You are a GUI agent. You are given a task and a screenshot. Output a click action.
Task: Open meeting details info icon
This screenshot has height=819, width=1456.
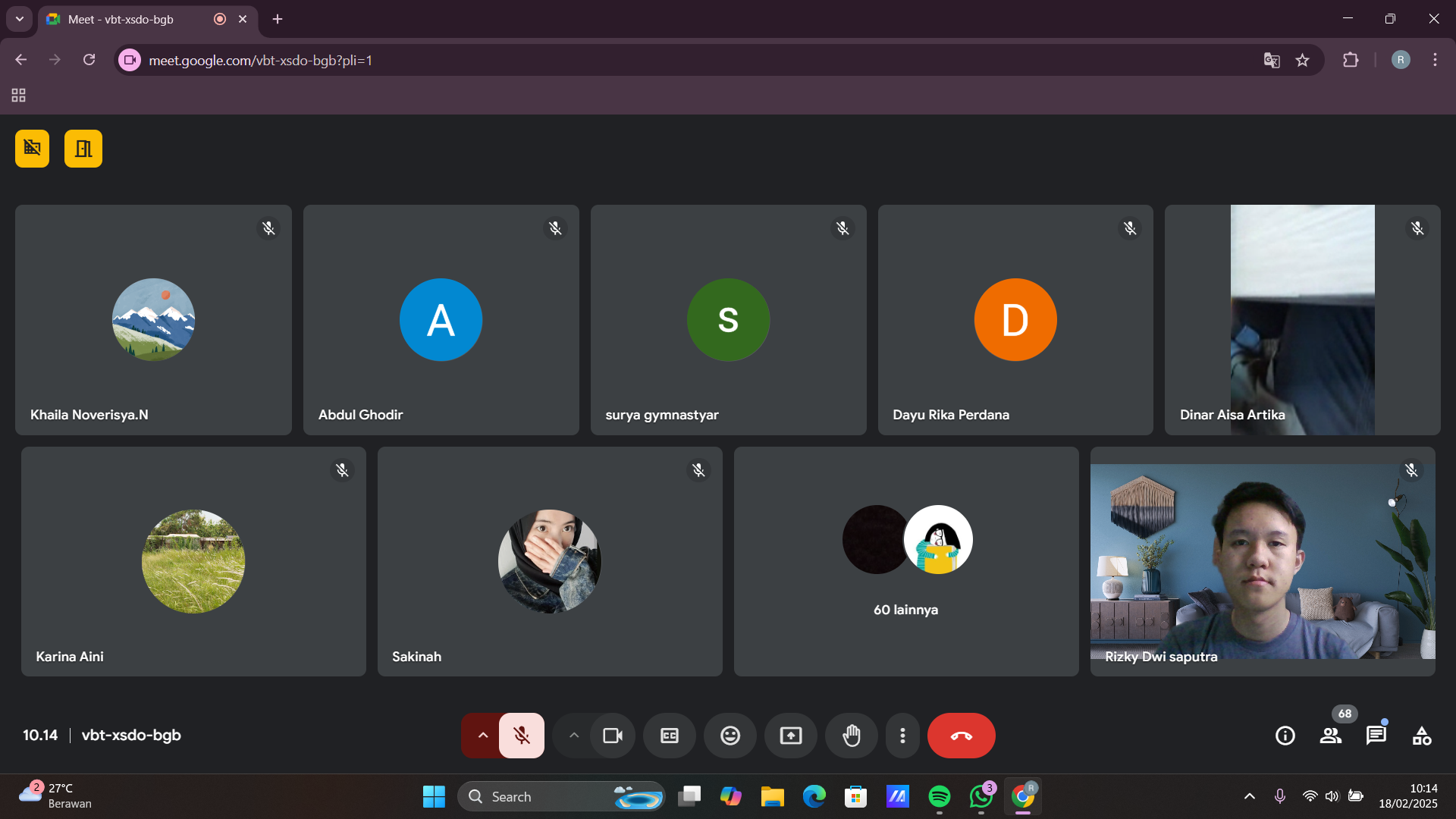(1285, 736)
